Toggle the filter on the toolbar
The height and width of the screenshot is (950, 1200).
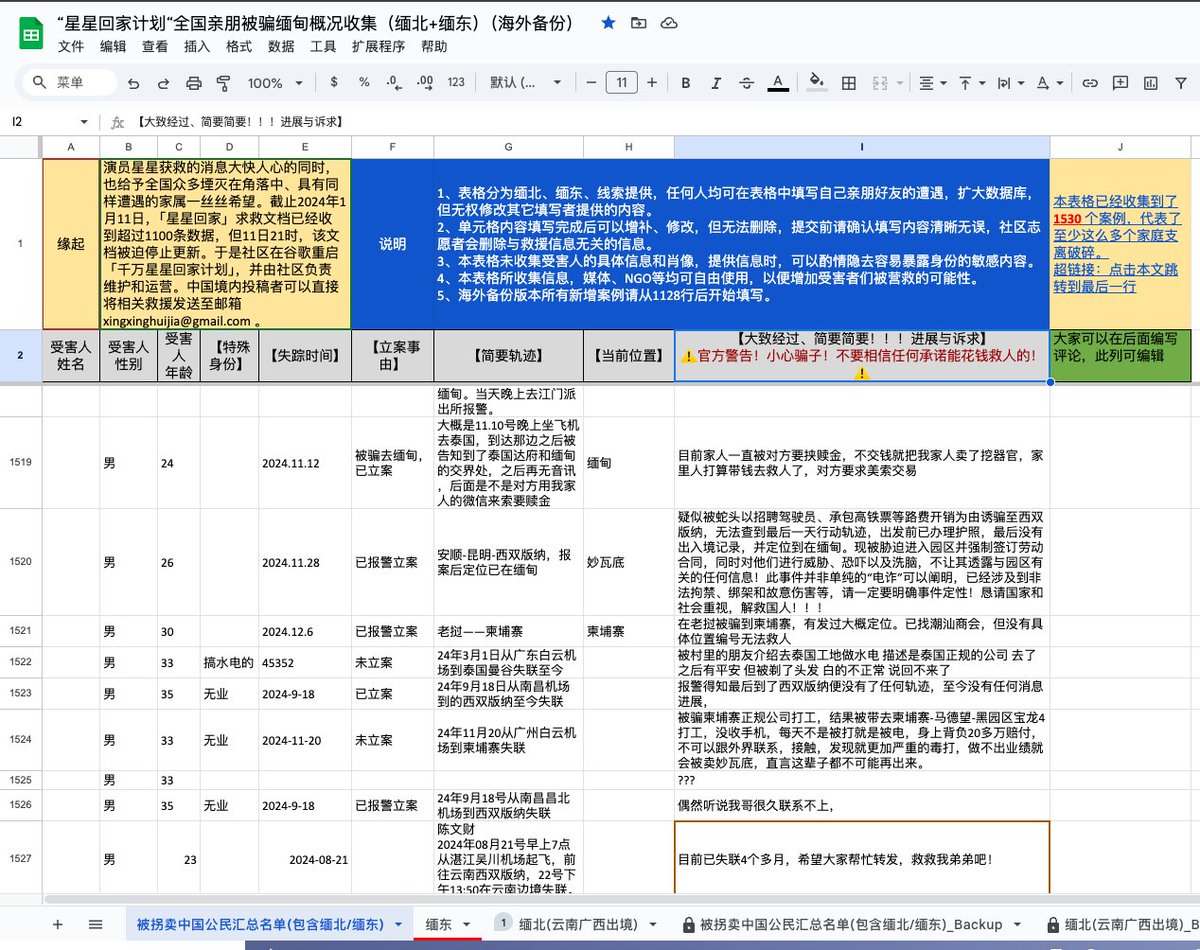1182,83
